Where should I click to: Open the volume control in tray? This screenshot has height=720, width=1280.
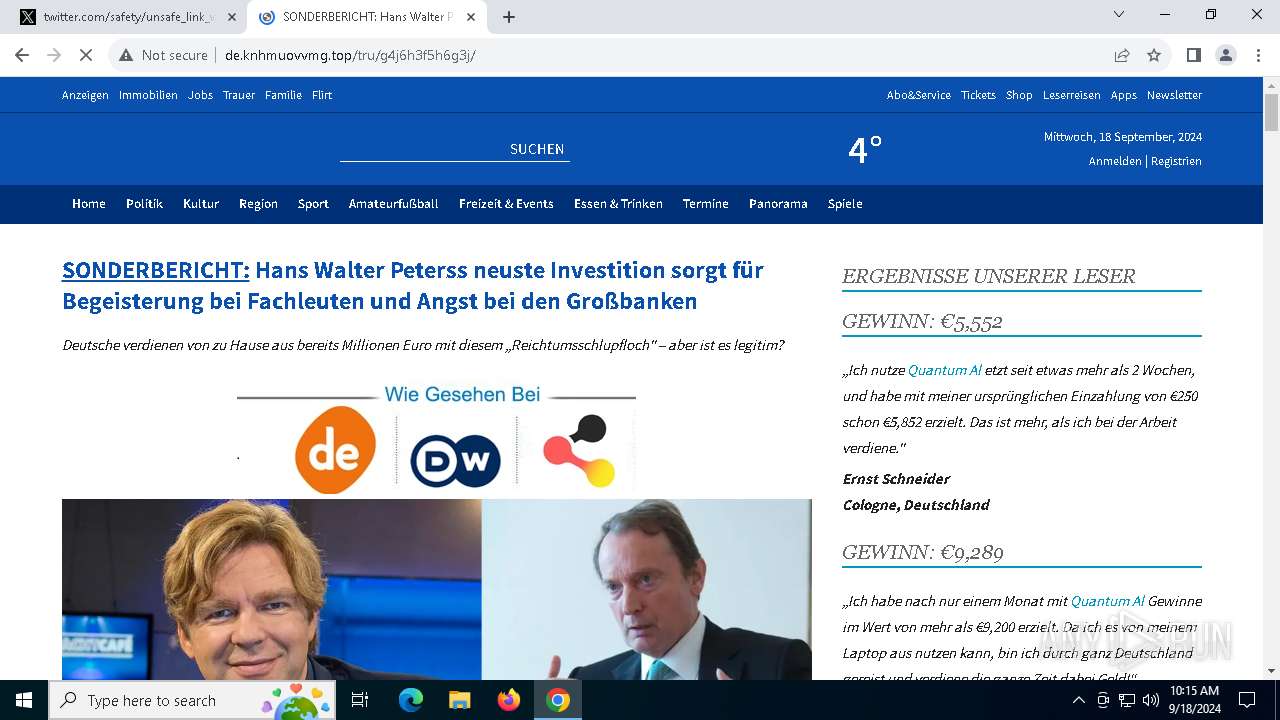1151,700
